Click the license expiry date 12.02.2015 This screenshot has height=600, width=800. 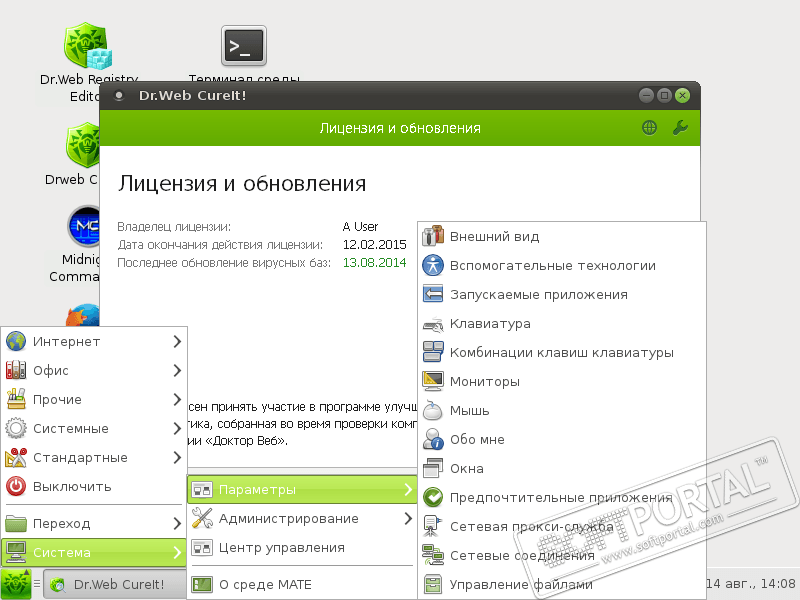coord(374,244)
